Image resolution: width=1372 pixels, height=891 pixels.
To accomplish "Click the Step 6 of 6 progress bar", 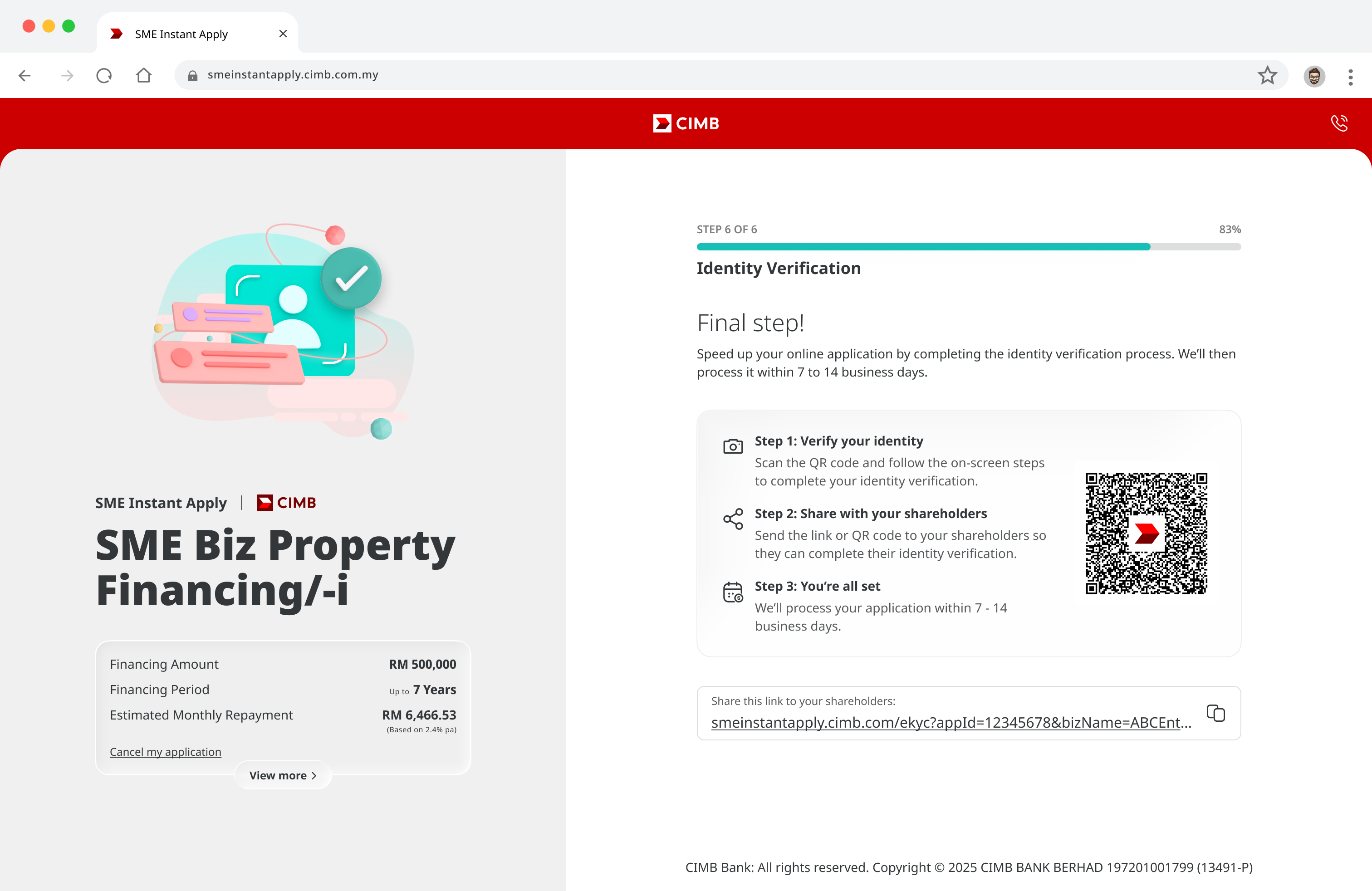I will click(969, 247).
